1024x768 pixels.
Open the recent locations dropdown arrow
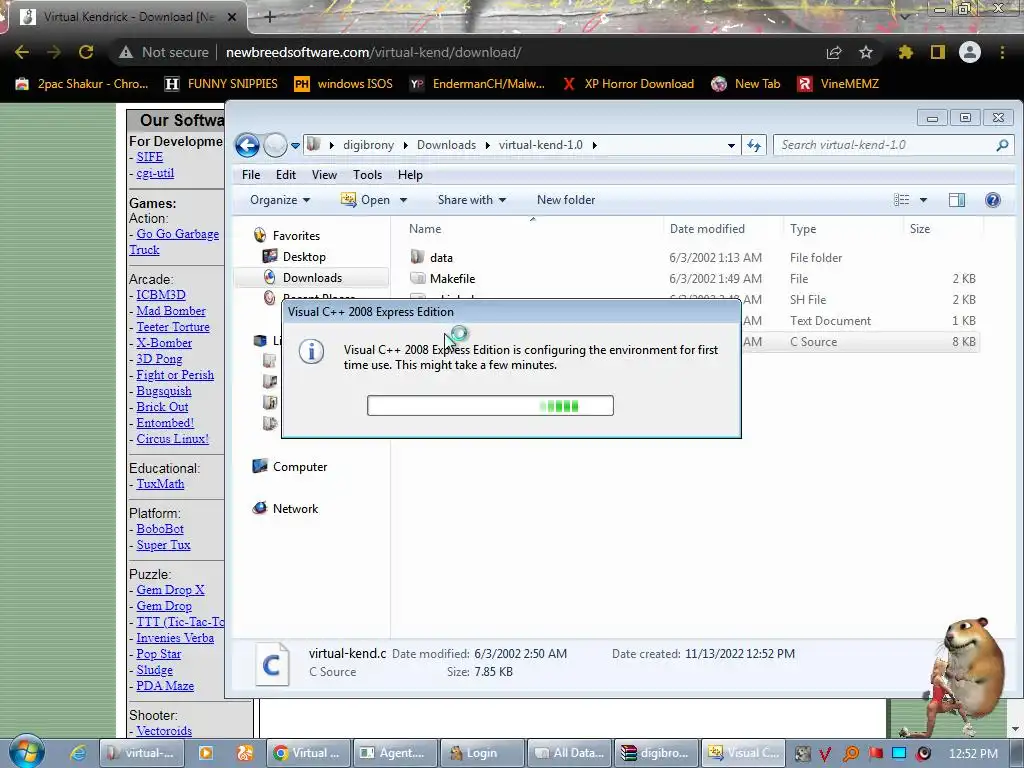[295, 146]
